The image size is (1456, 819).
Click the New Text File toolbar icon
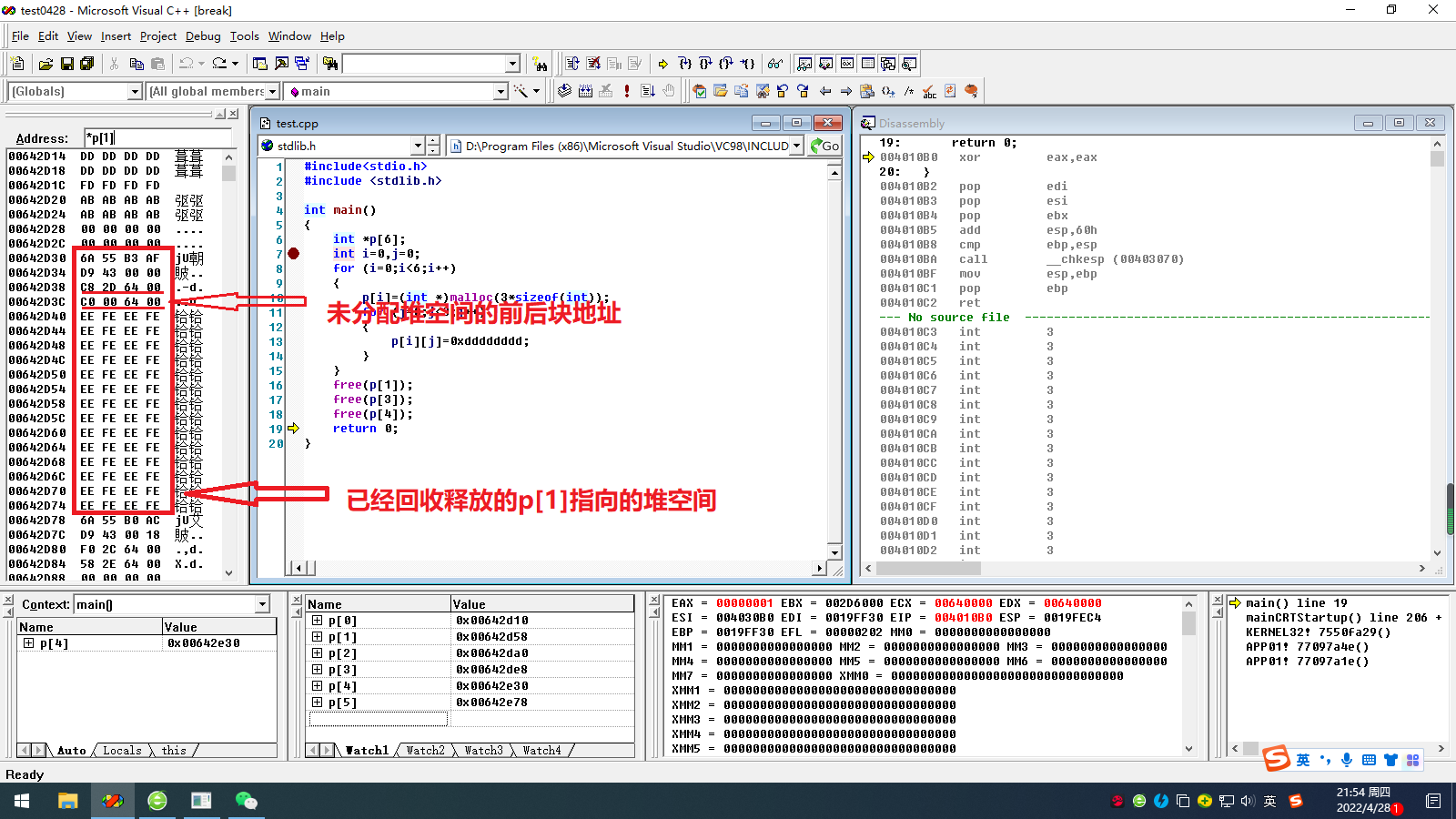(18, 64)
